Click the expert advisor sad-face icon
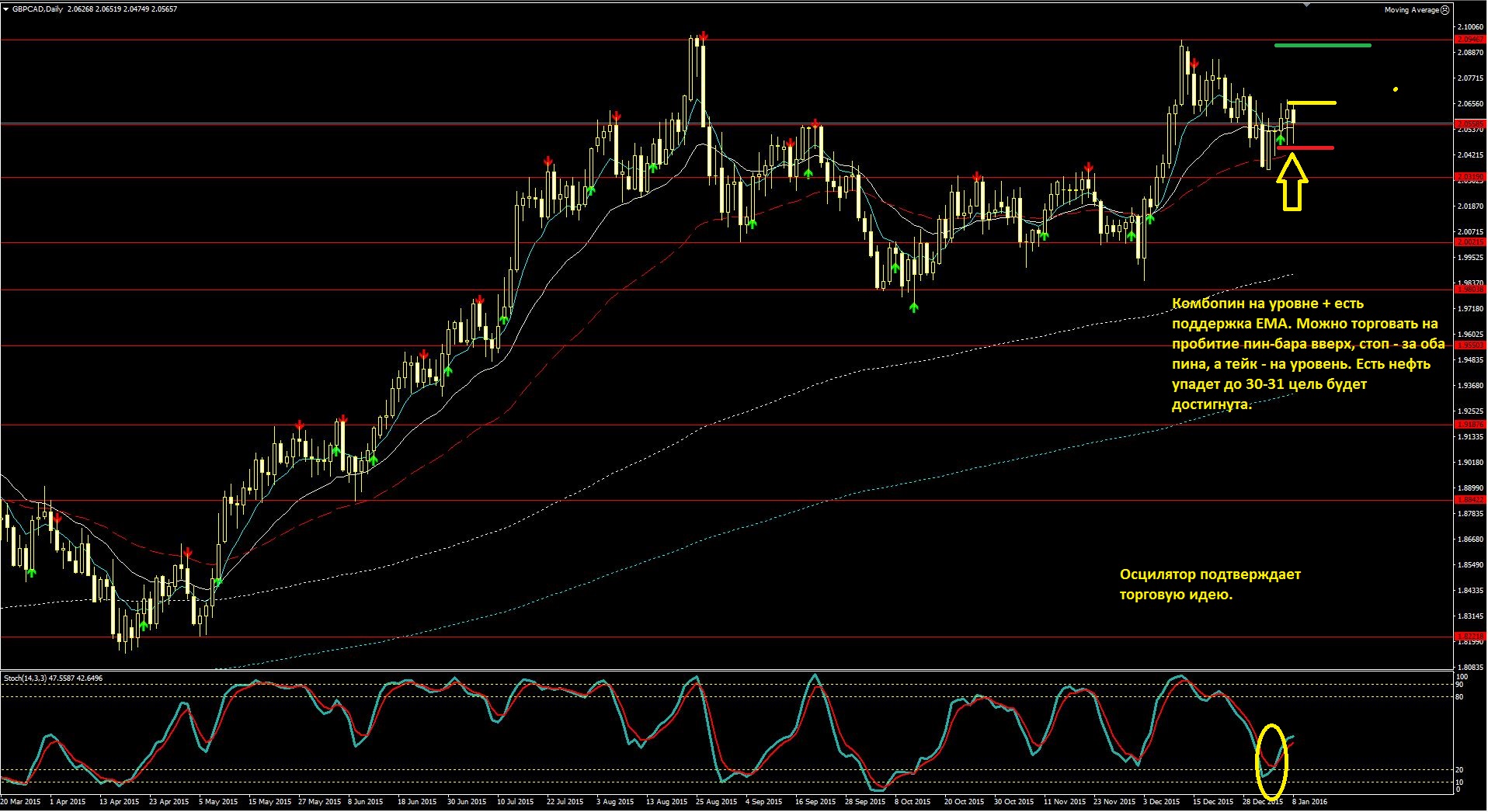Screen dimensions: 1488x812 1445,10
